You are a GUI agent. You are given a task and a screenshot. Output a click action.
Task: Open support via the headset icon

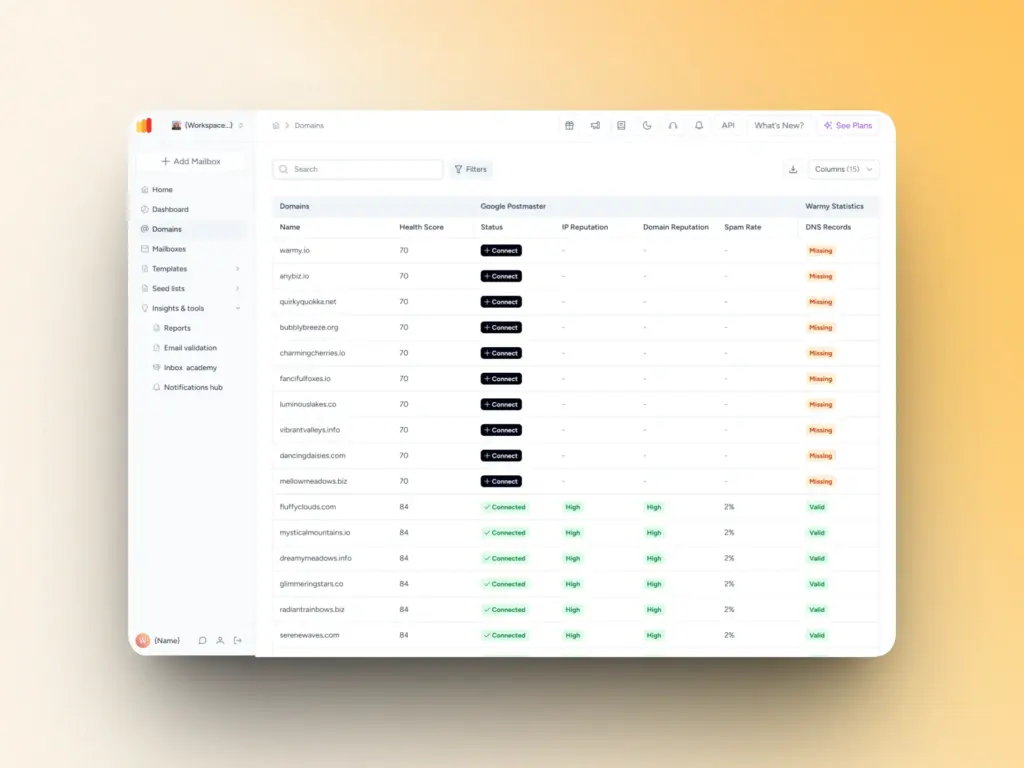(672, 125)
